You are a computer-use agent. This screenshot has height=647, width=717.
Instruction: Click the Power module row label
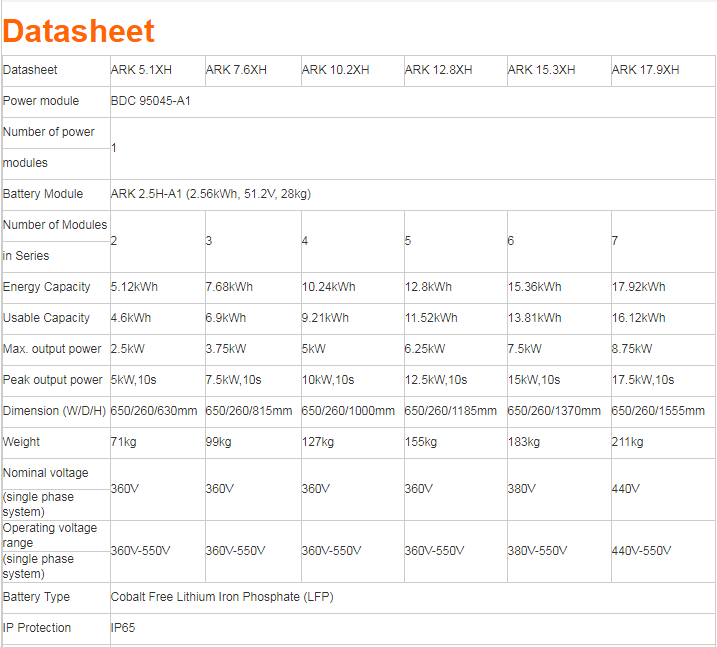tap(41, 101)
